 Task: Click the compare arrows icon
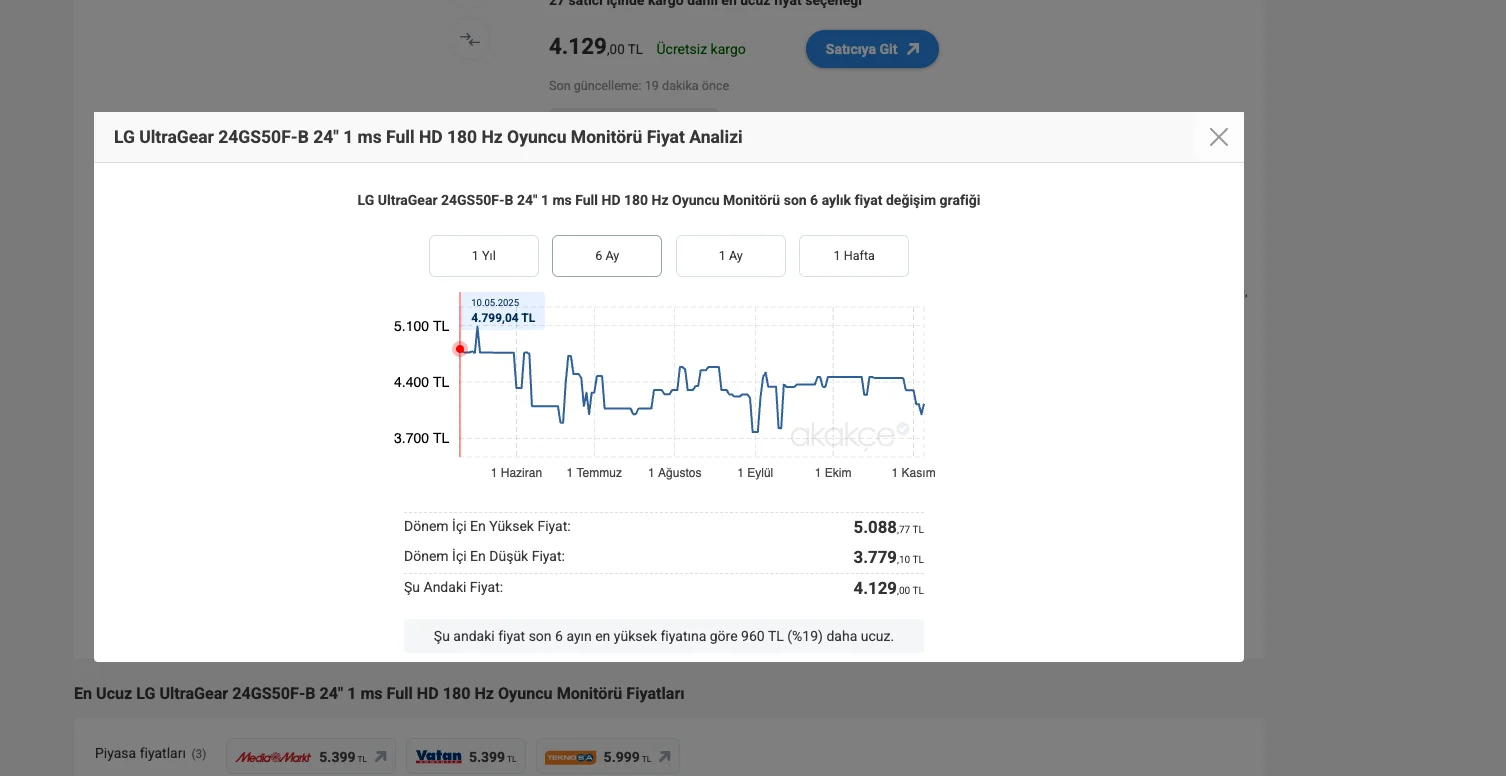470,40
